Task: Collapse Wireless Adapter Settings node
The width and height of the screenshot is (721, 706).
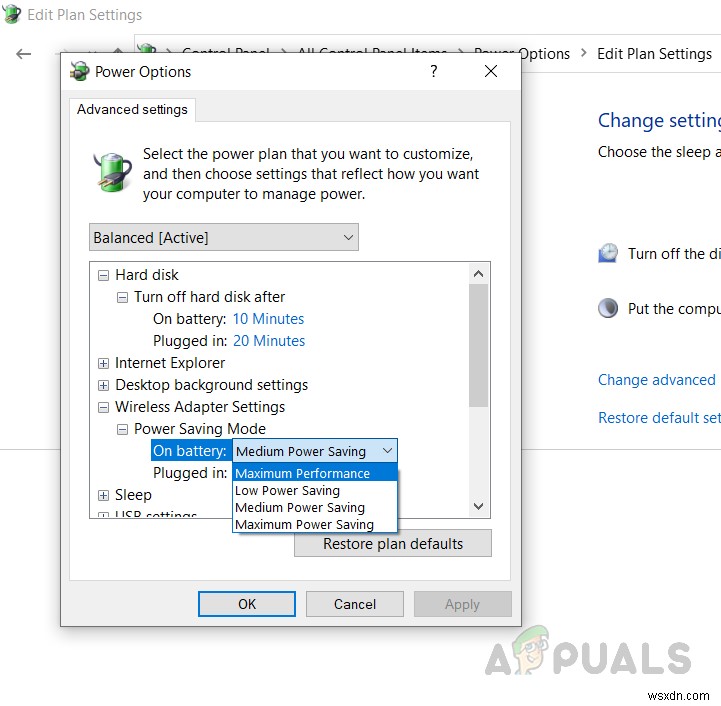Action: pyautogui.click(x=103, y=408)
